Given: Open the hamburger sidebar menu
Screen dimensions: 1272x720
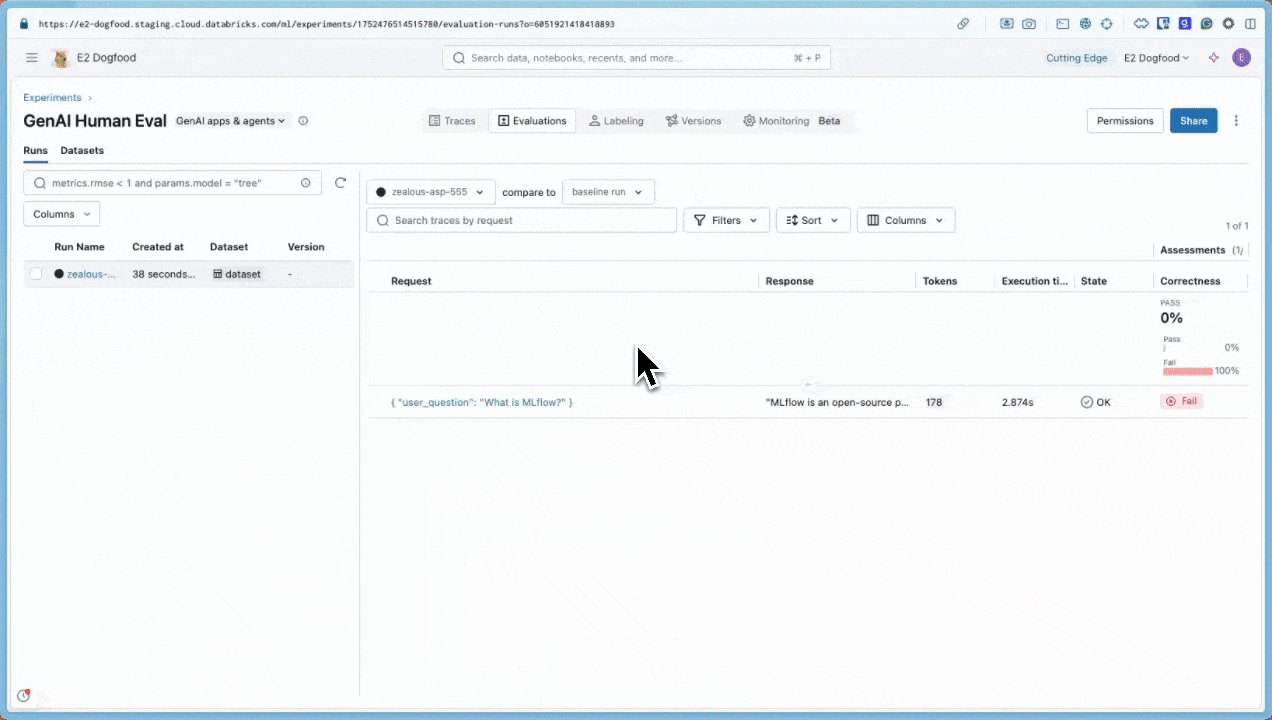Looking at the screenshot, I should tap(32, 58).
